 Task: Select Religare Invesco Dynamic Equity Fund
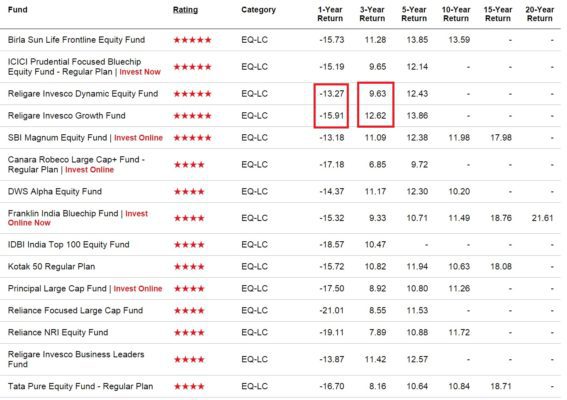pos(83,94)
